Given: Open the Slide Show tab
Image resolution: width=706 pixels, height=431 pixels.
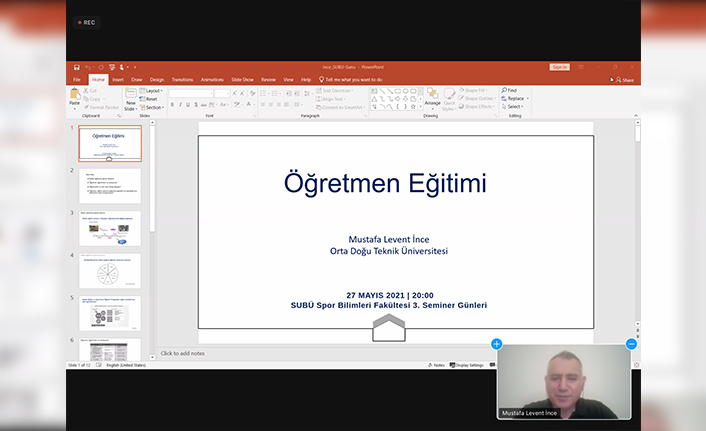Looking at the screenshot, I should [242, 79].
